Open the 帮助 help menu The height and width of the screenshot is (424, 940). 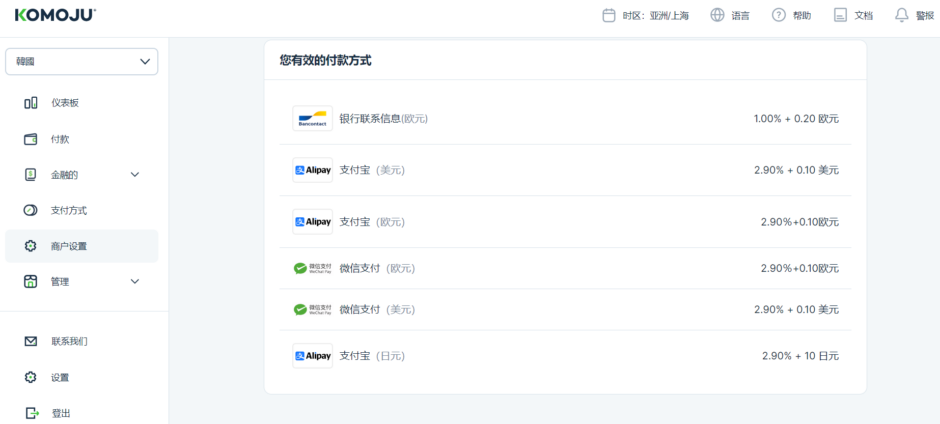click(x=791, y=15)
